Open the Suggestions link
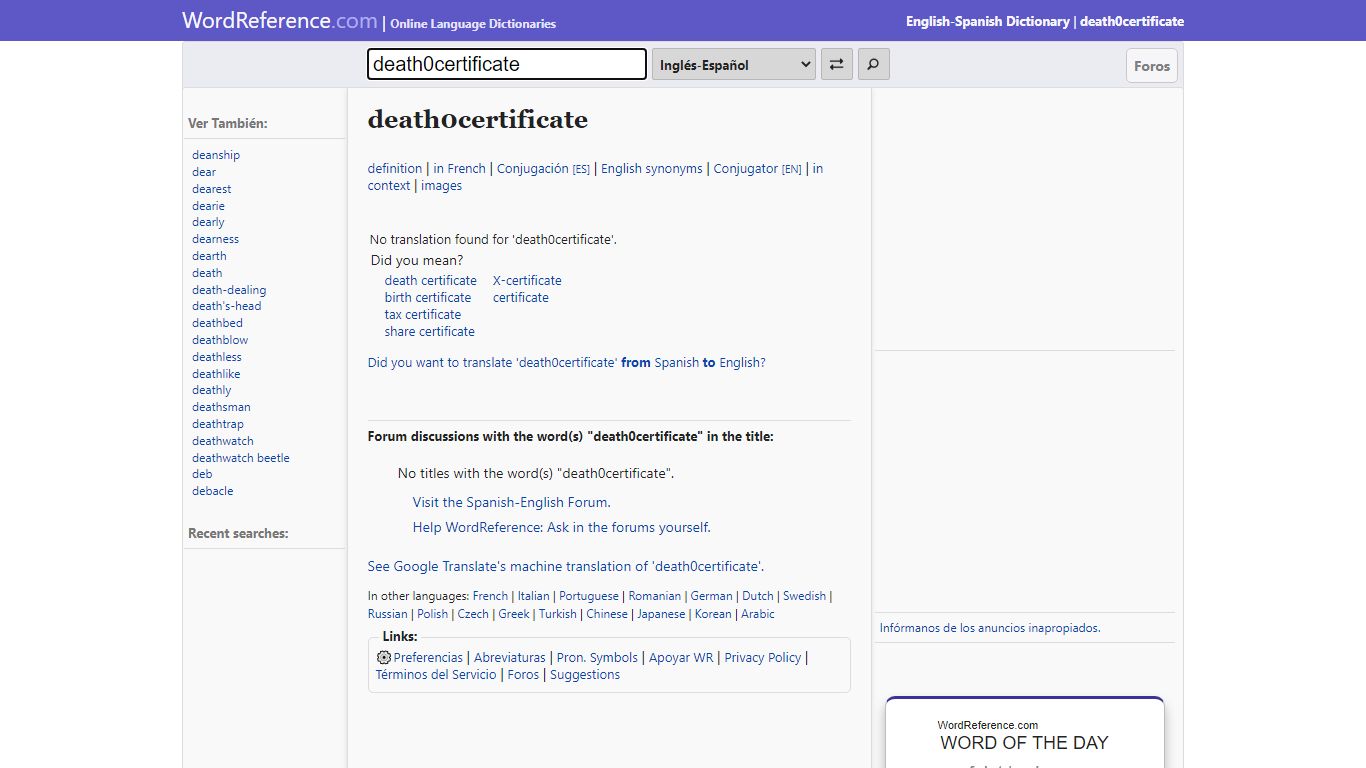1366x768 pixels. 585,674
